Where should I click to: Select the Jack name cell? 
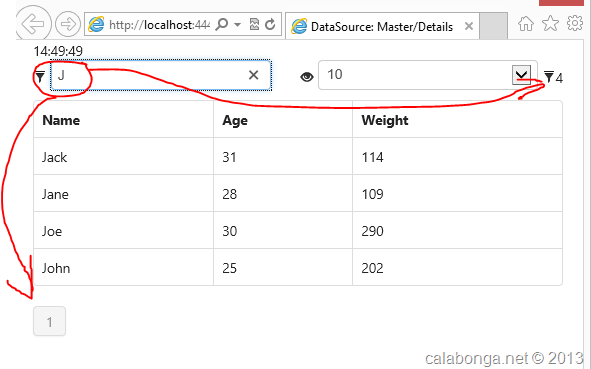click(x=123, y=156)
